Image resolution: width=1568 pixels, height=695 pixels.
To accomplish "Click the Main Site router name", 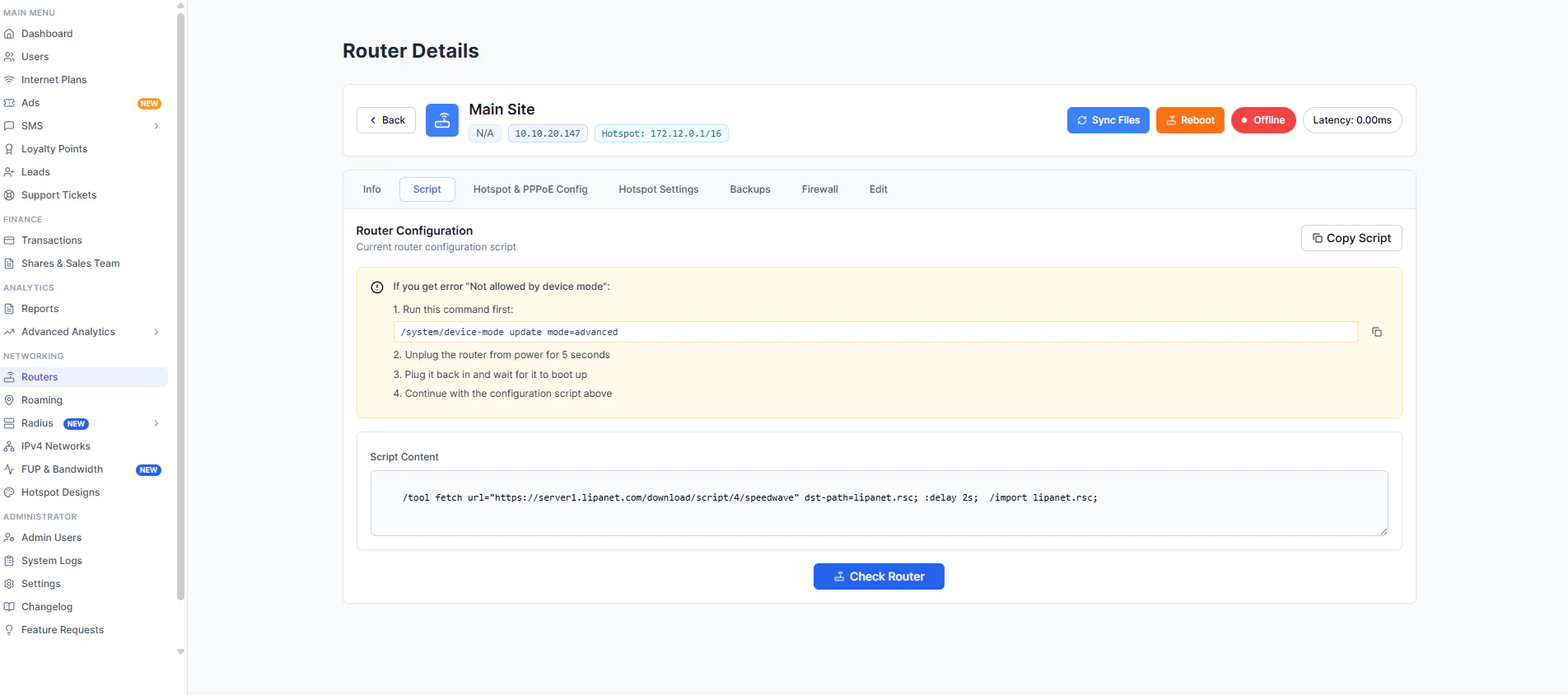I will coord(502,110).
